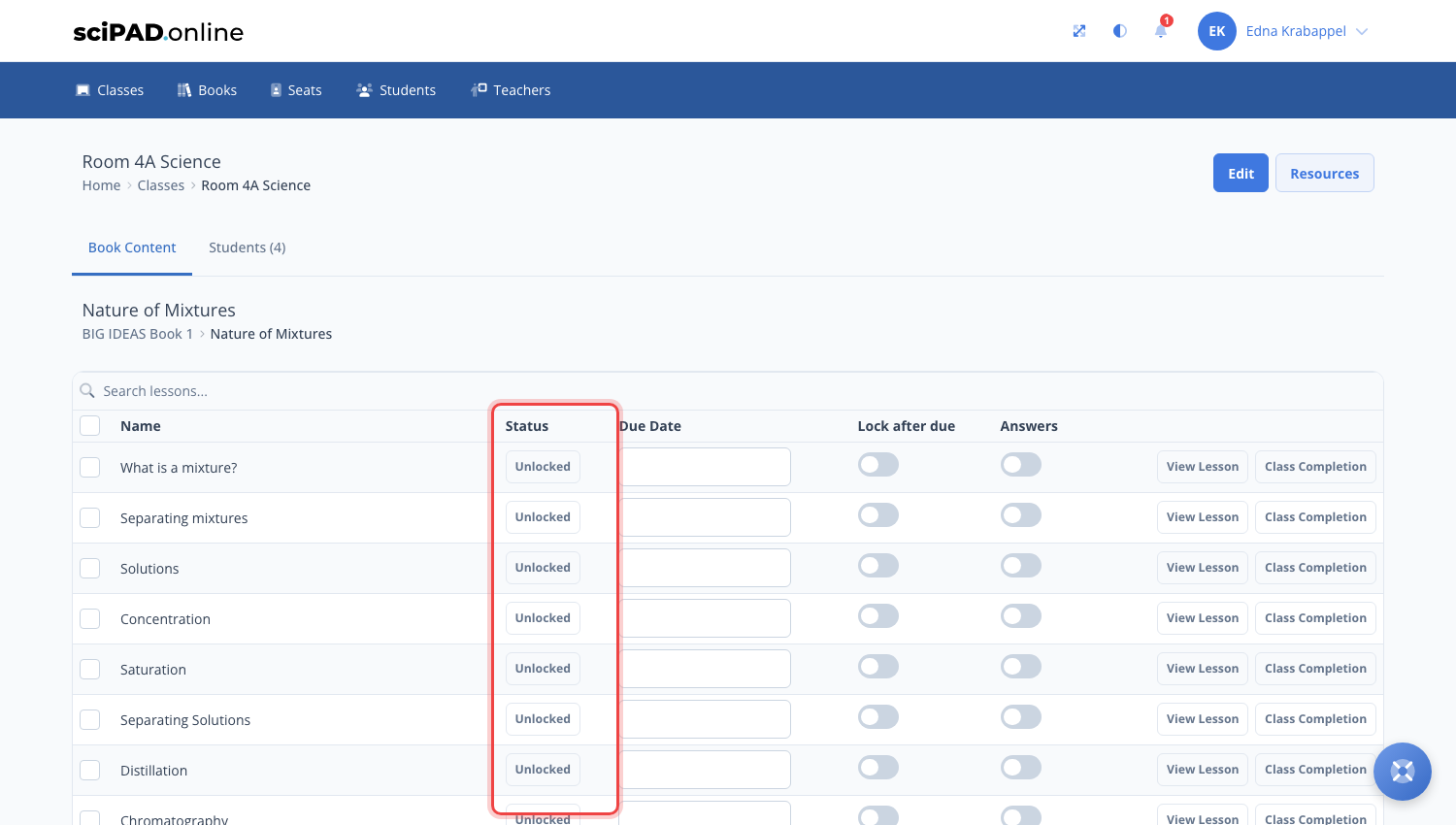
Task: Toggle Unlocked status for Separating mixtures
Action: tap(543, 517)
